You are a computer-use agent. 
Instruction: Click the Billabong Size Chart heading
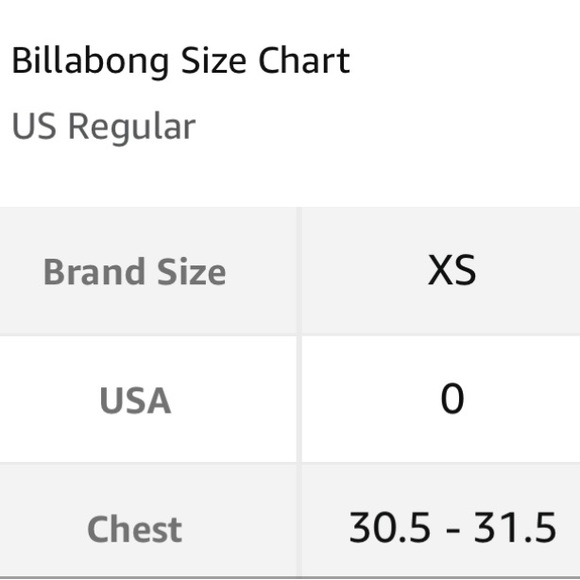(181, 61)
